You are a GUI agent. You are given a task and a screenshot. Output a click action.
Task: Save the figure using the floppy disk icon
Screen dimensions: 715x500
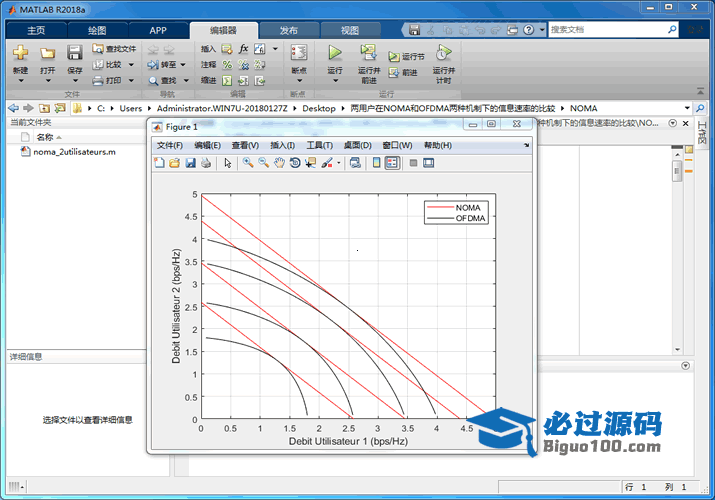(190, 163)
